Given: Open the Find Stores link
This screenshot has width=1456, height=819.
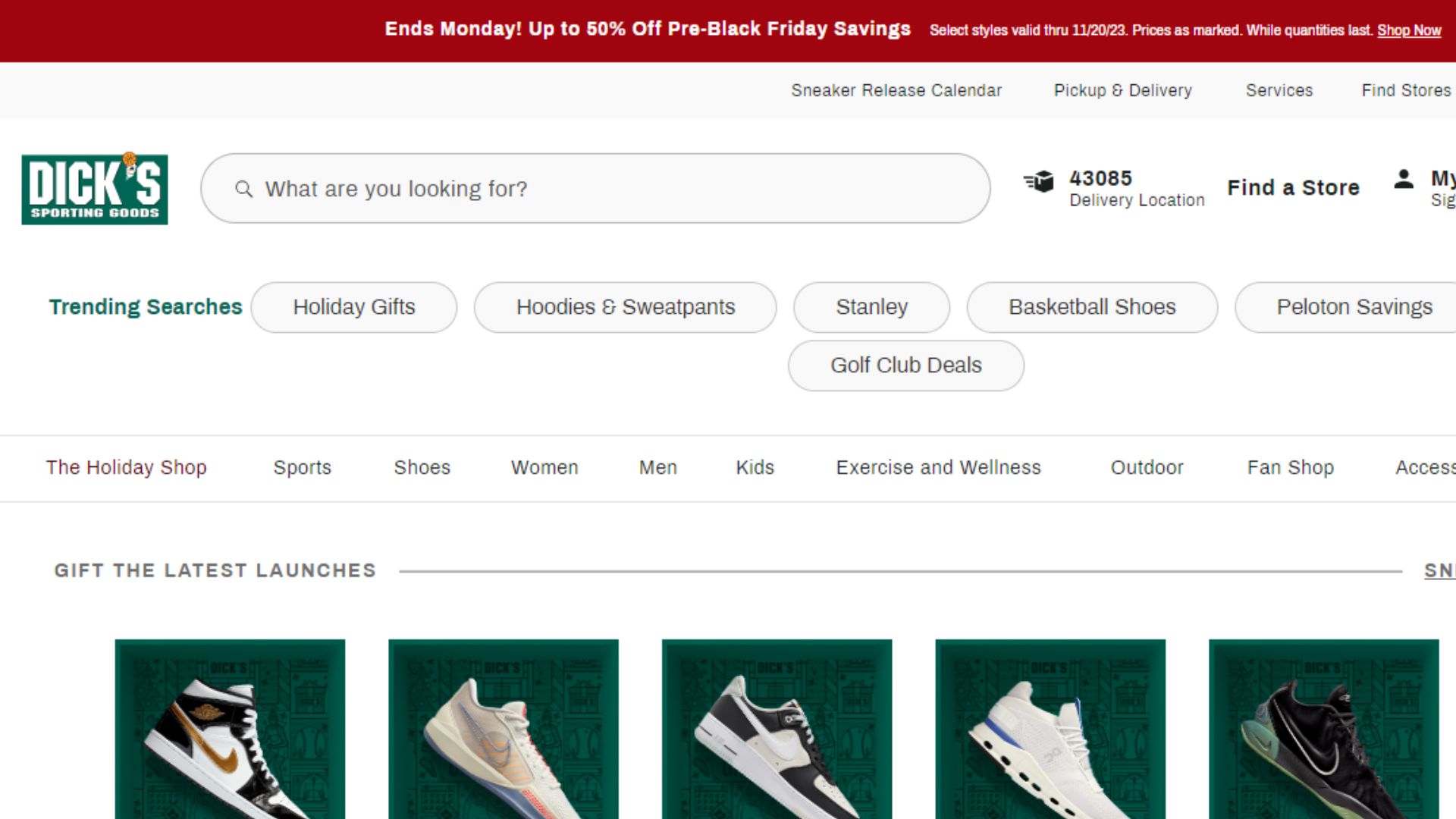Looking at the screenshot, I should click(1406, 90).
